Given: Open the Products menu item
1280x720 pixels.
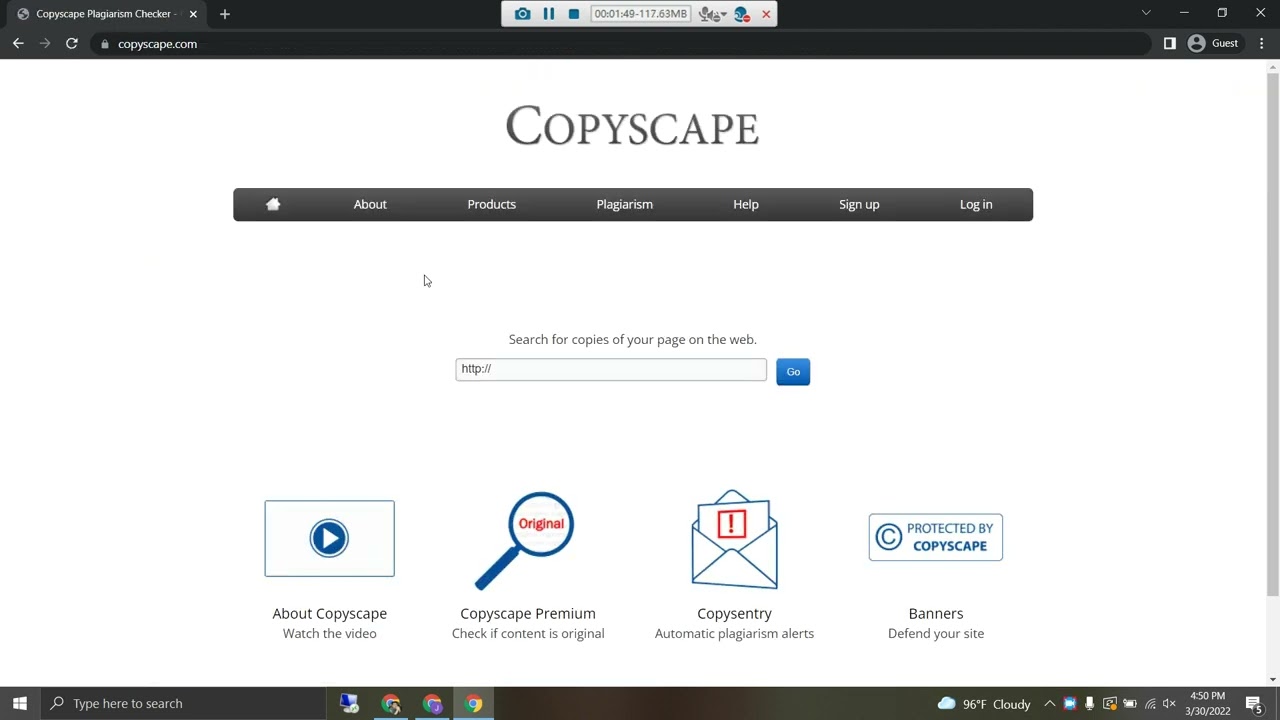Looking at the screenshot, I should (492, 204).
